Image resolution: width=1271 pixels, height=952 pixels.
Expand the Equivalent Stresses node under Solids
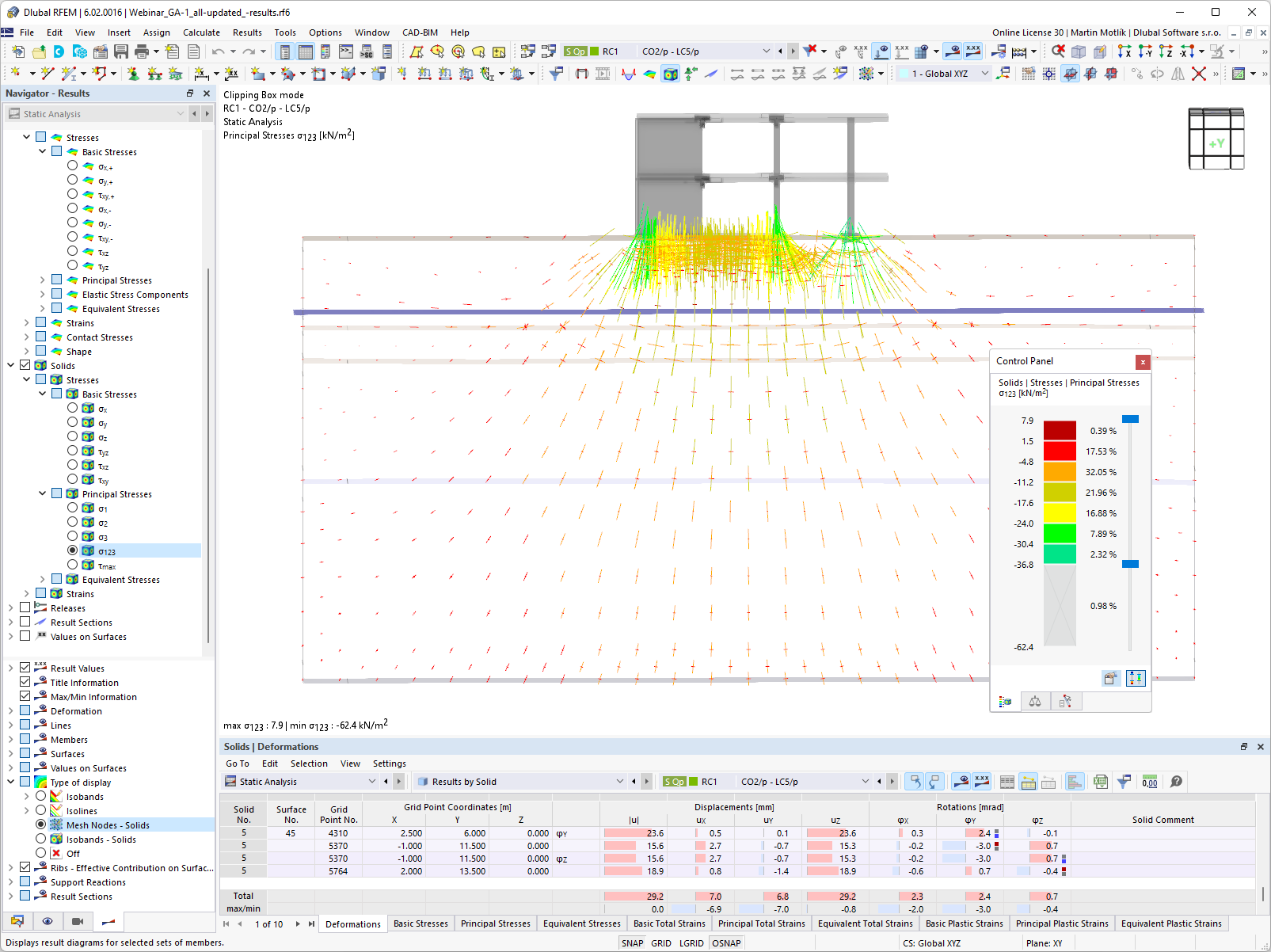[43, 579]
